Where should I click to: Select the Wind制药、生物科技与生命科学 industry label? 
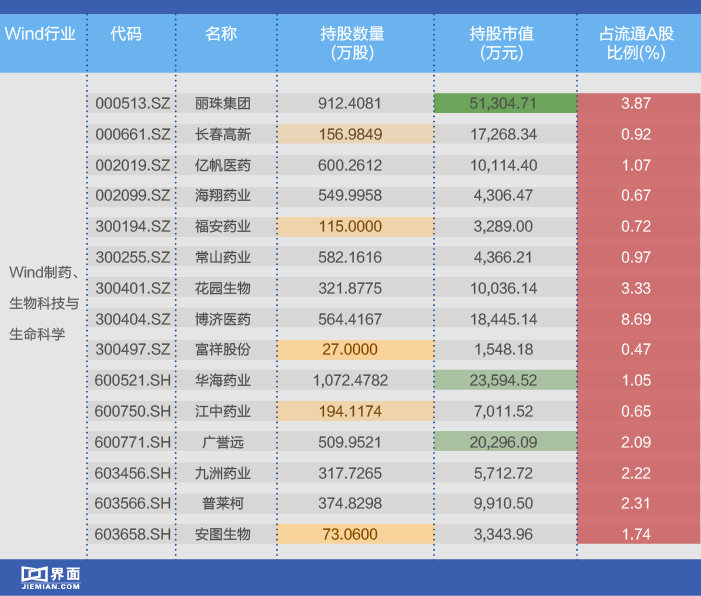44,303
